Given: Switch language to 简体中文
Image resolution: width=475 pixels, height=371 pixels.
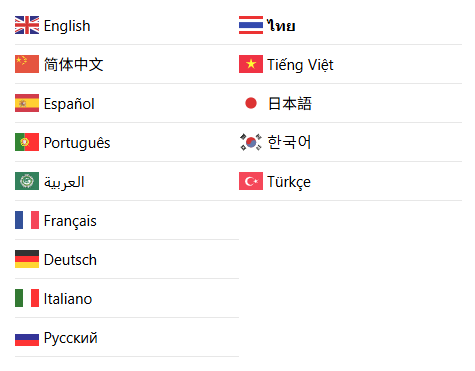Looking at the screenshot, I should [x=127, y=64].
